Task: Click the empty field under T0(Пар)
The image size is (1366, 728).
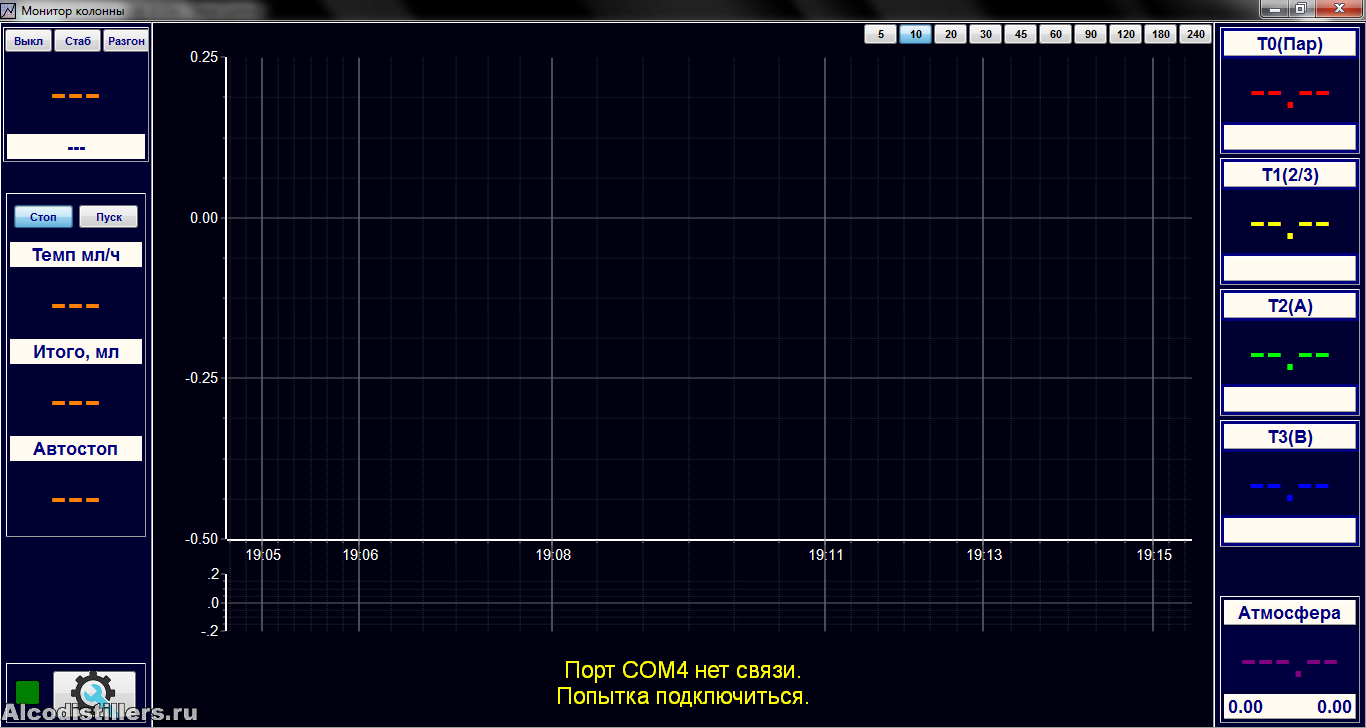Action: tap(1290, 137)
